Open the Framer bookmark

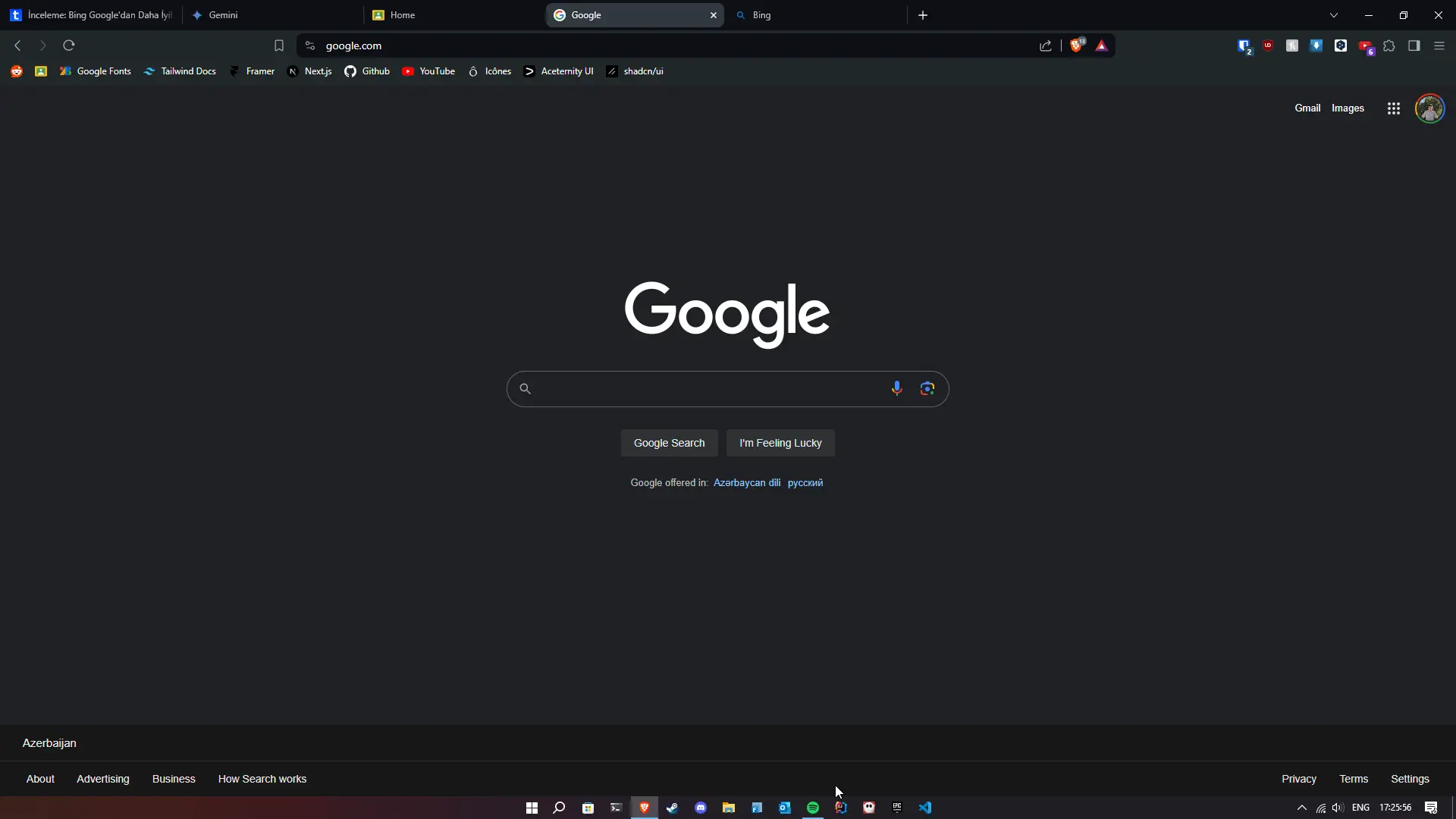point(252,71)
